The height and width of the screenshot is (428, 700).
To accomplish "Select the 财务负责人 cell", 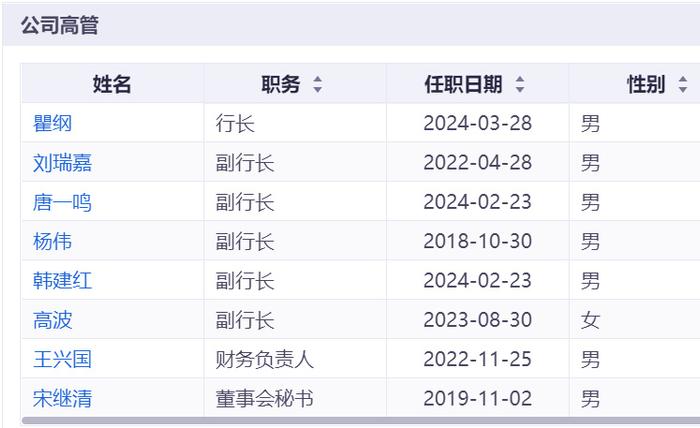I will pyautogui.click(x=264, y=359).
